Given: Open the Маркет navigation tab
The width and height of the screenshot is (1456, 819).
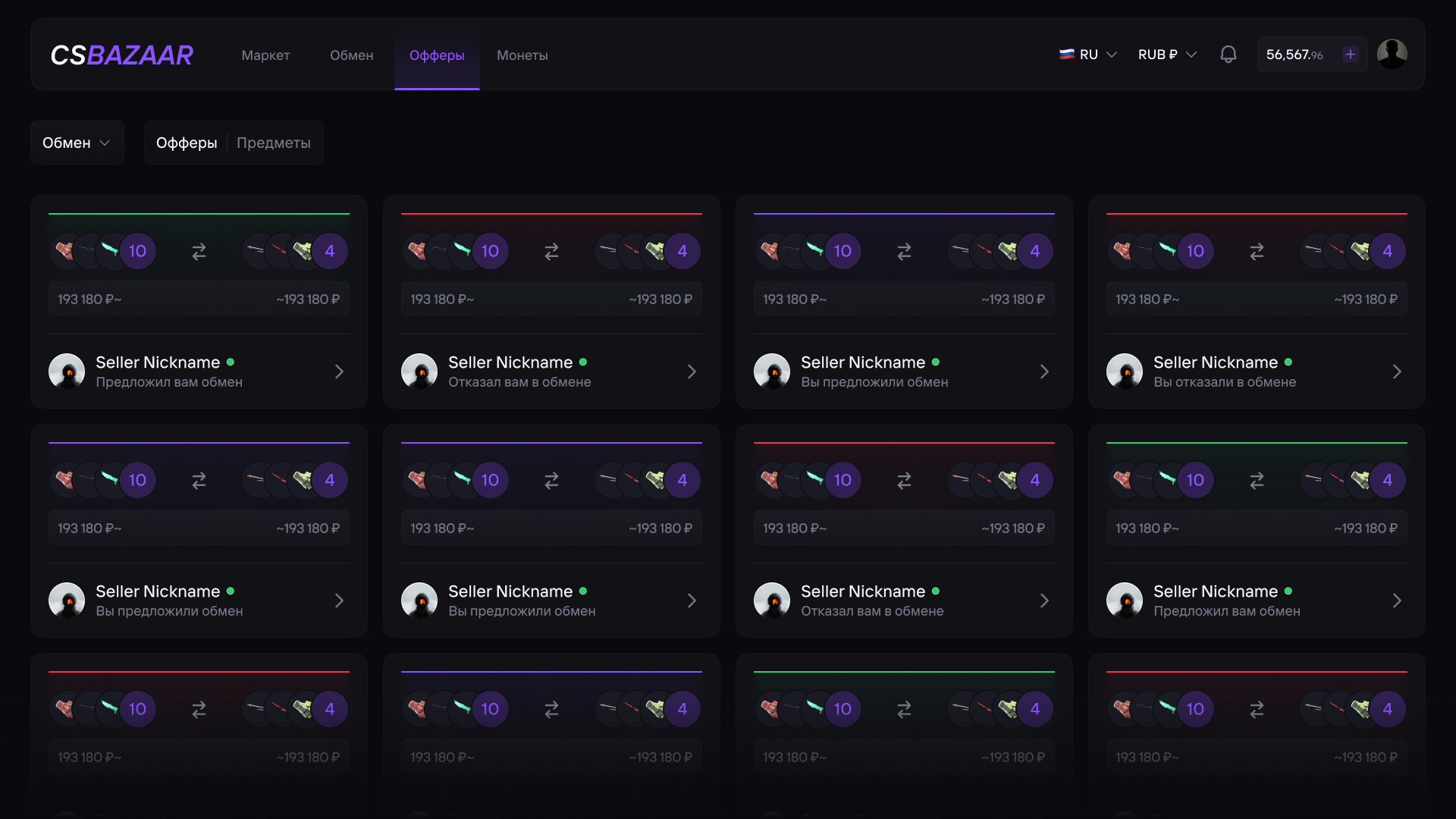Looking at the screenshot, I should point(265,55).
